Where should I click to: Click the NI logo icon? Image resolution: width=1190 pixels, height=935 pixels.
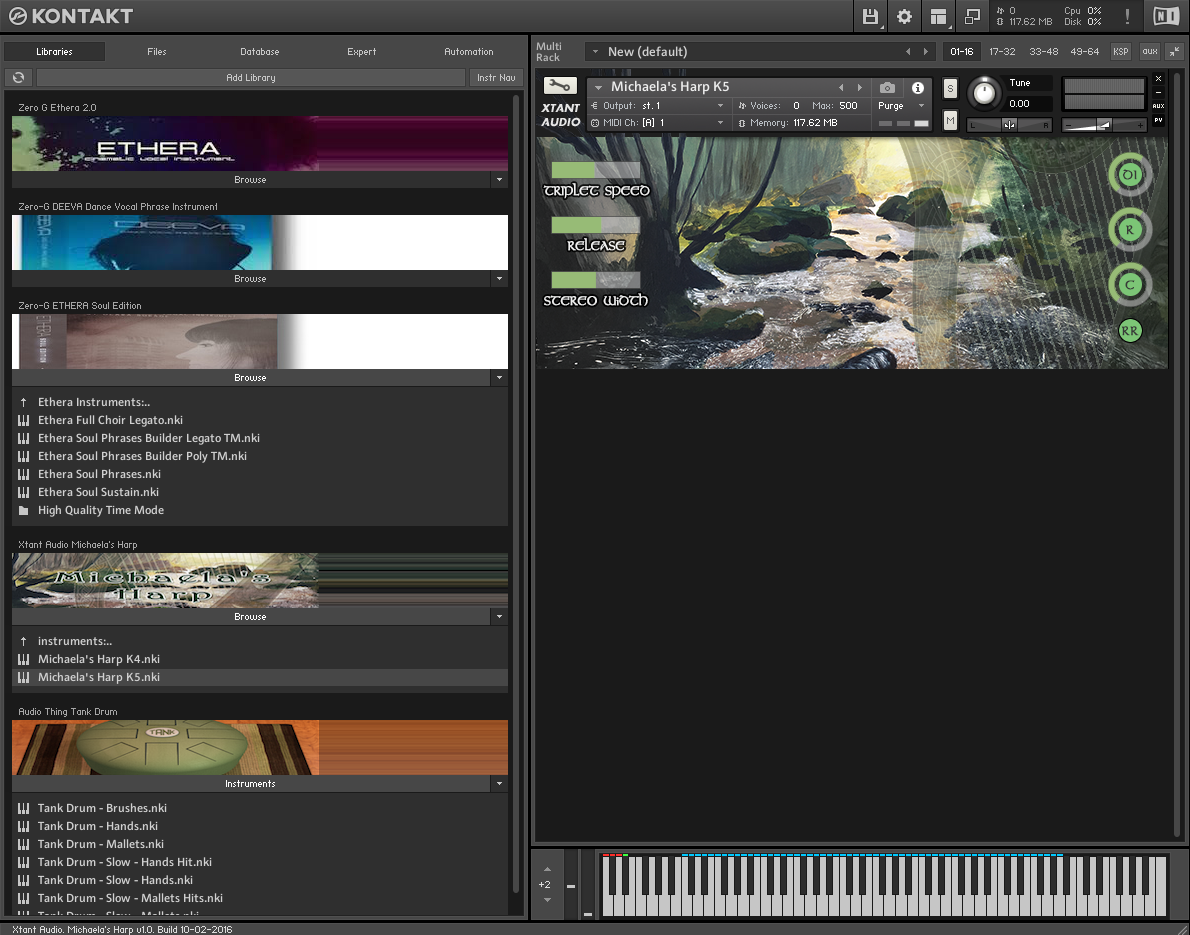(1166, 16)
